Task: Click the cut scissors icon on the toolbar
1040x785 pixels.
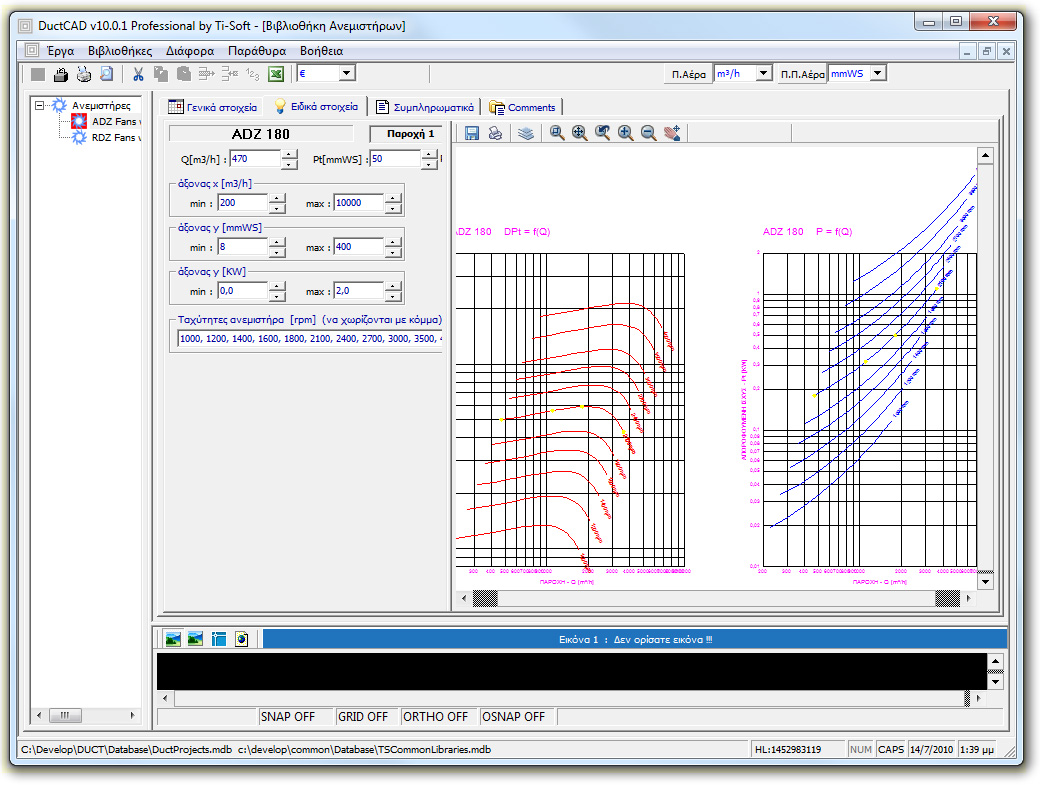Action: [137, 73]
